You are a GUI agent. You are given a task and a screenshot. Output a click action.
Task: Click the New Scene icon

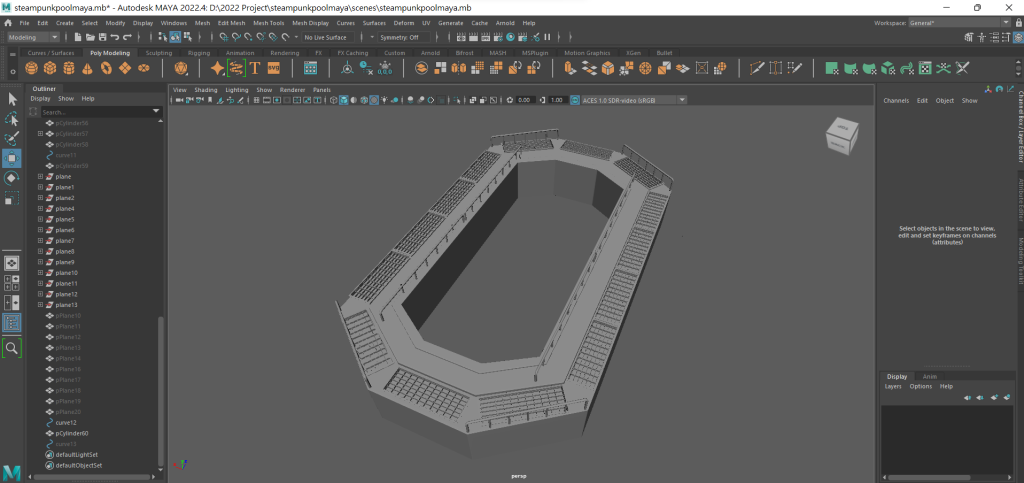[x=78, y=37]
